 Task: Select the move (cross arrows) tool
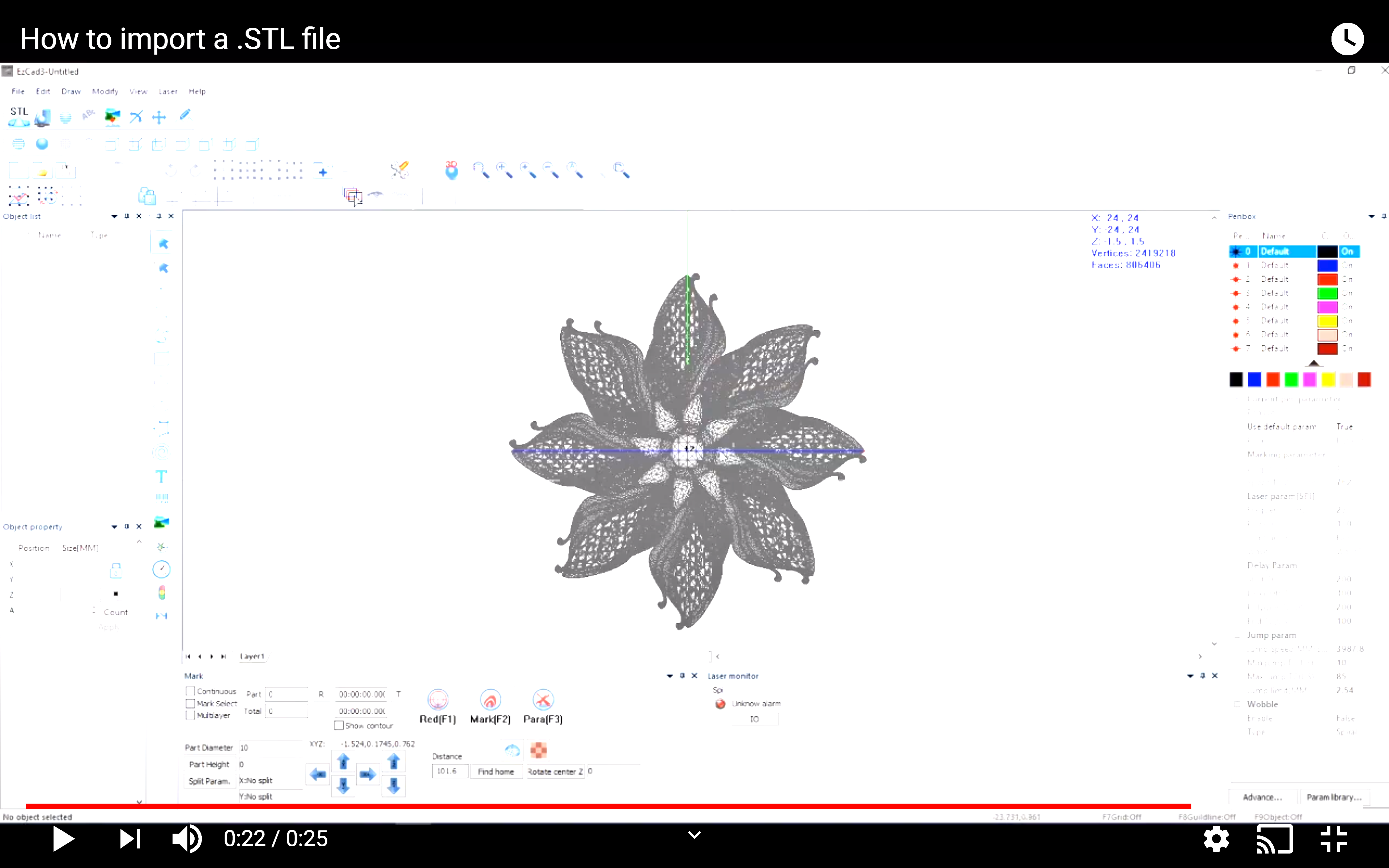click(x=159, y=117)
